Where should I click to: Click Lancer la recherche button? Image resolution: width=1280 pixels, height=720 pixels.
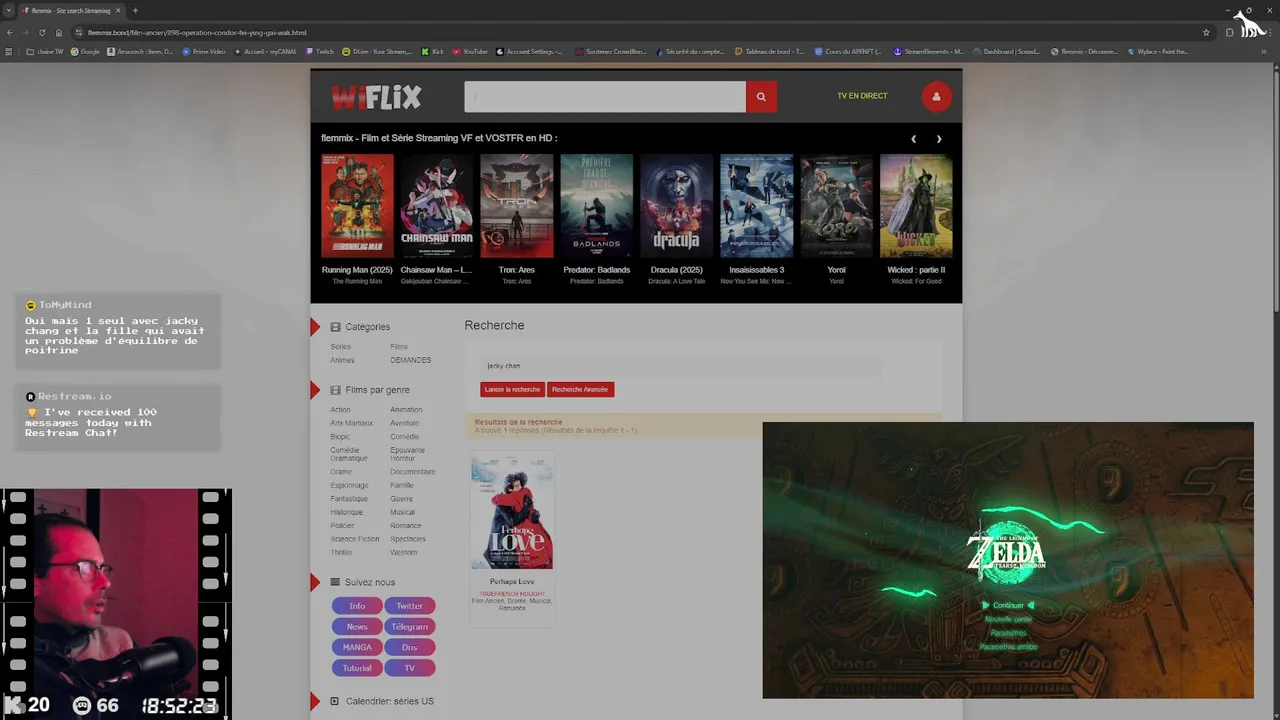[x=512, y=389]
